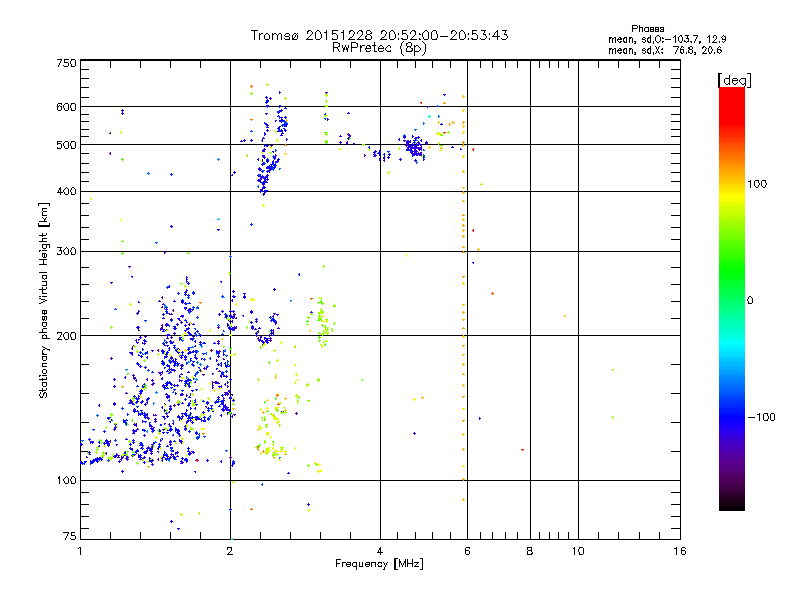Click the x-axis label '10'

click(x=578, y=551)
